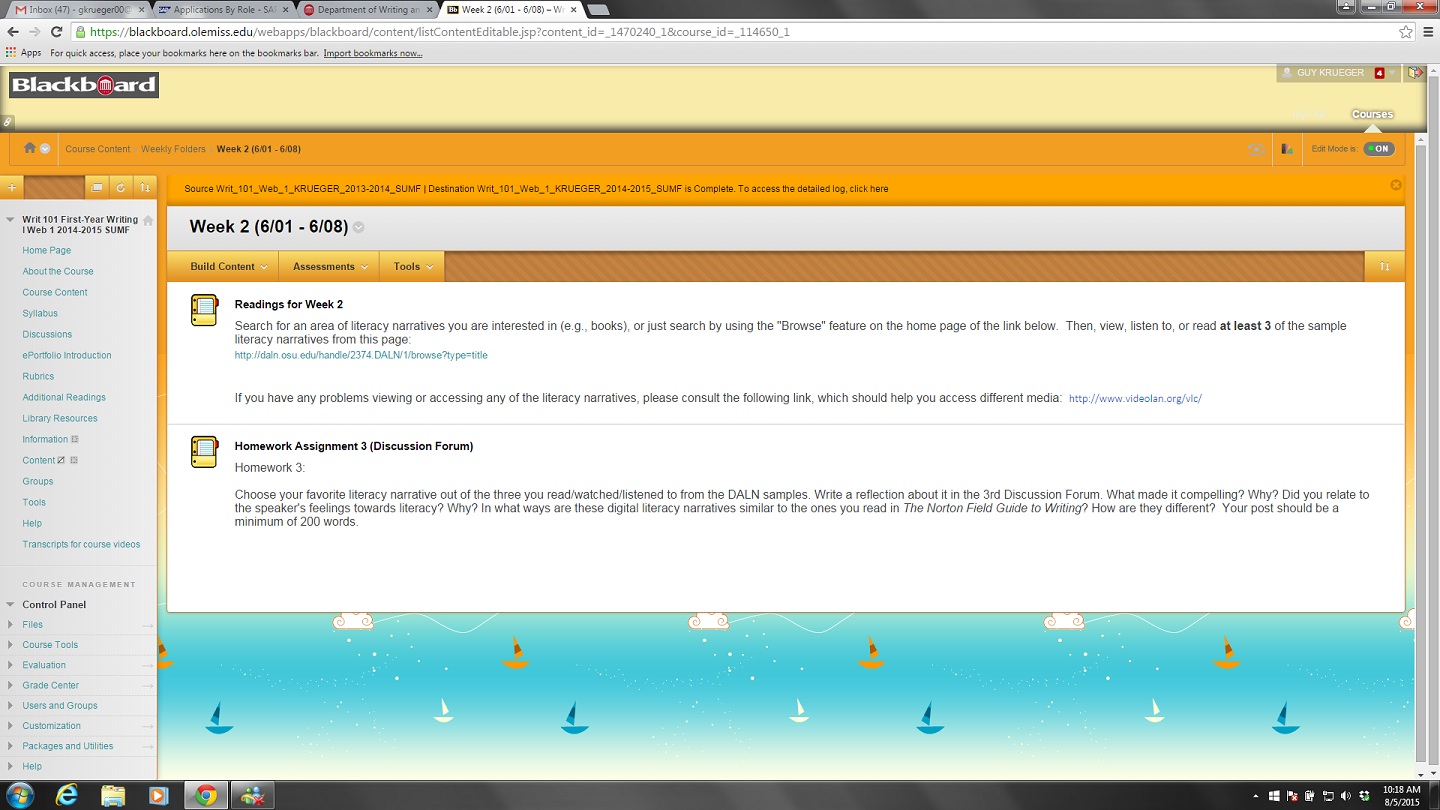The height and width of the screenshot is (810, 1440).
Task: Click the Readings for Week 2 item icon
Action: coord(204,311)
